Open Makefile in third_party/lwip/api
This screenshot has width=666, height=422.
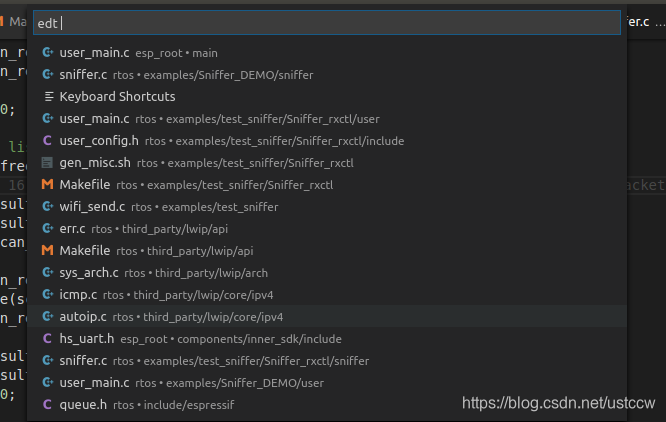coord(327,251)
